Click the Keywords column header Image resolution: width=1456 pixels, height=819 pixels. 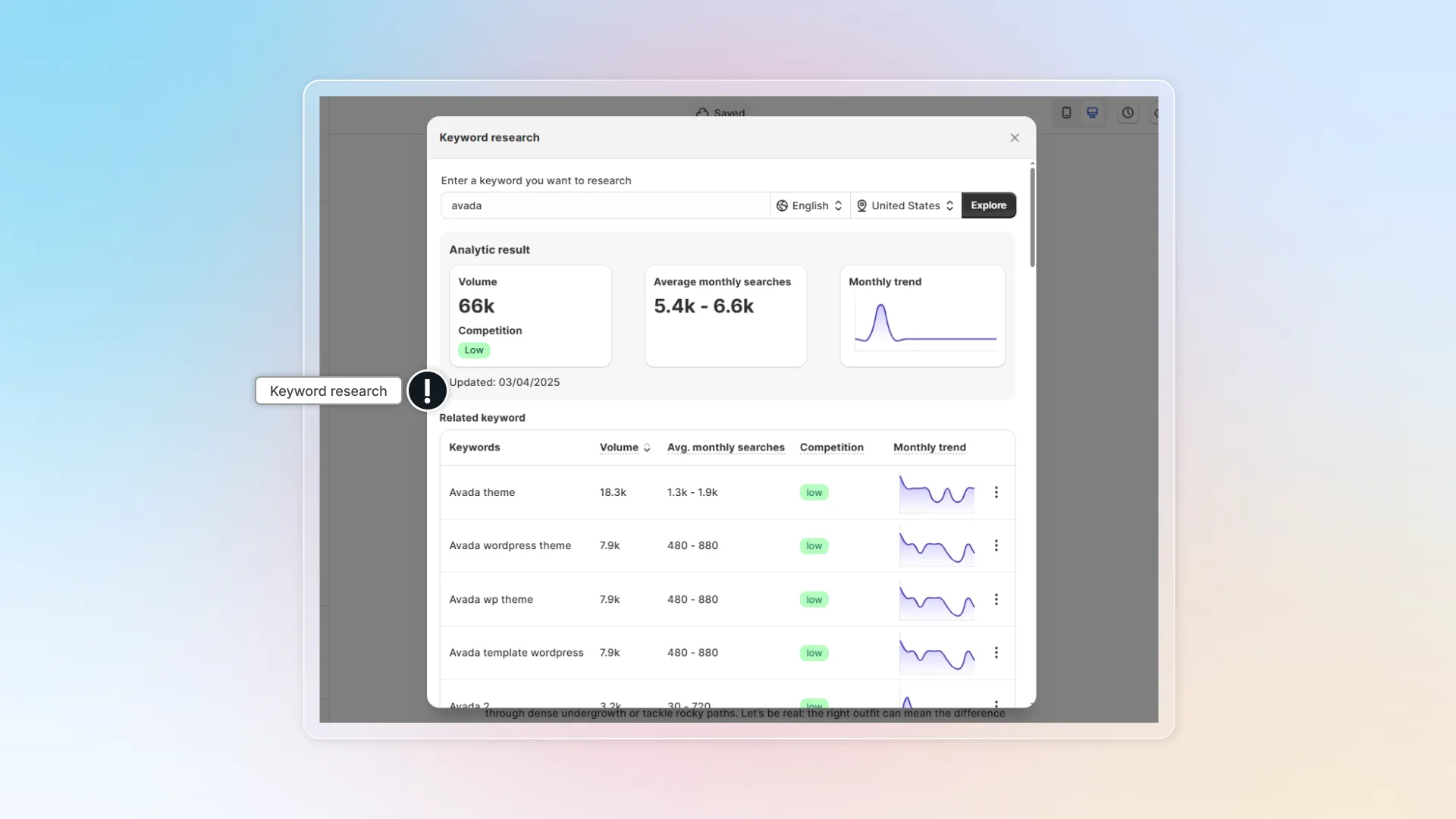pos(474,447)
